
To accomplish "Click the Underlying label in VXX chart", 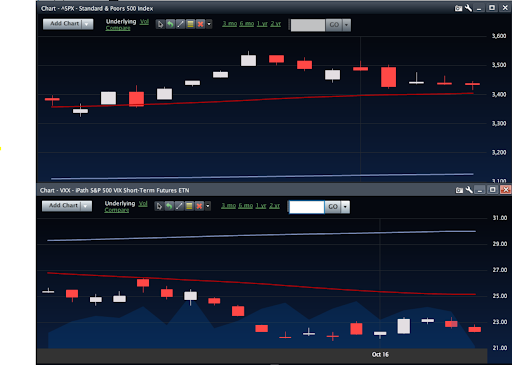I will (120, 204).
